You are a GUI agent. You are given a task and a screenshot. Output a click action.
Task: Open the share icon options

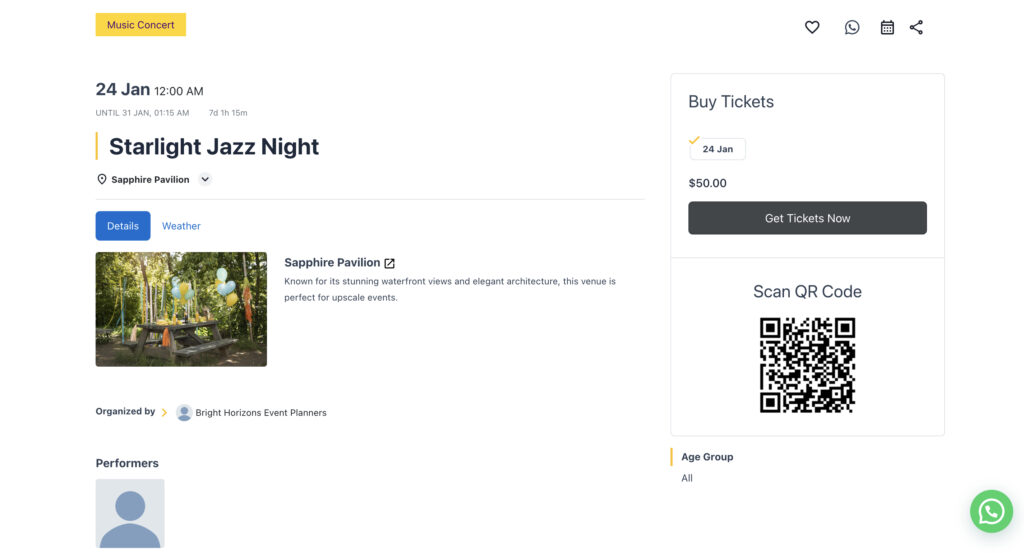pos(916,28)
